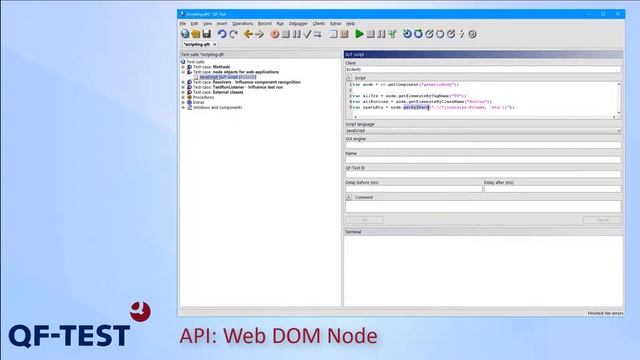
Task: Click the Cancel button in details panel
Action: 602,220
